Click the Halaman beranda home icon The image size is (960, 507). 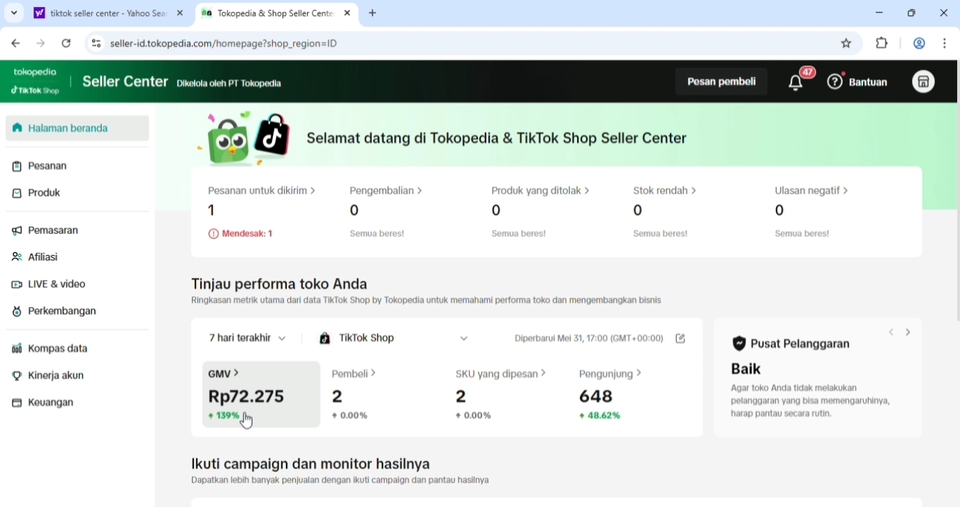pos(17,128)
